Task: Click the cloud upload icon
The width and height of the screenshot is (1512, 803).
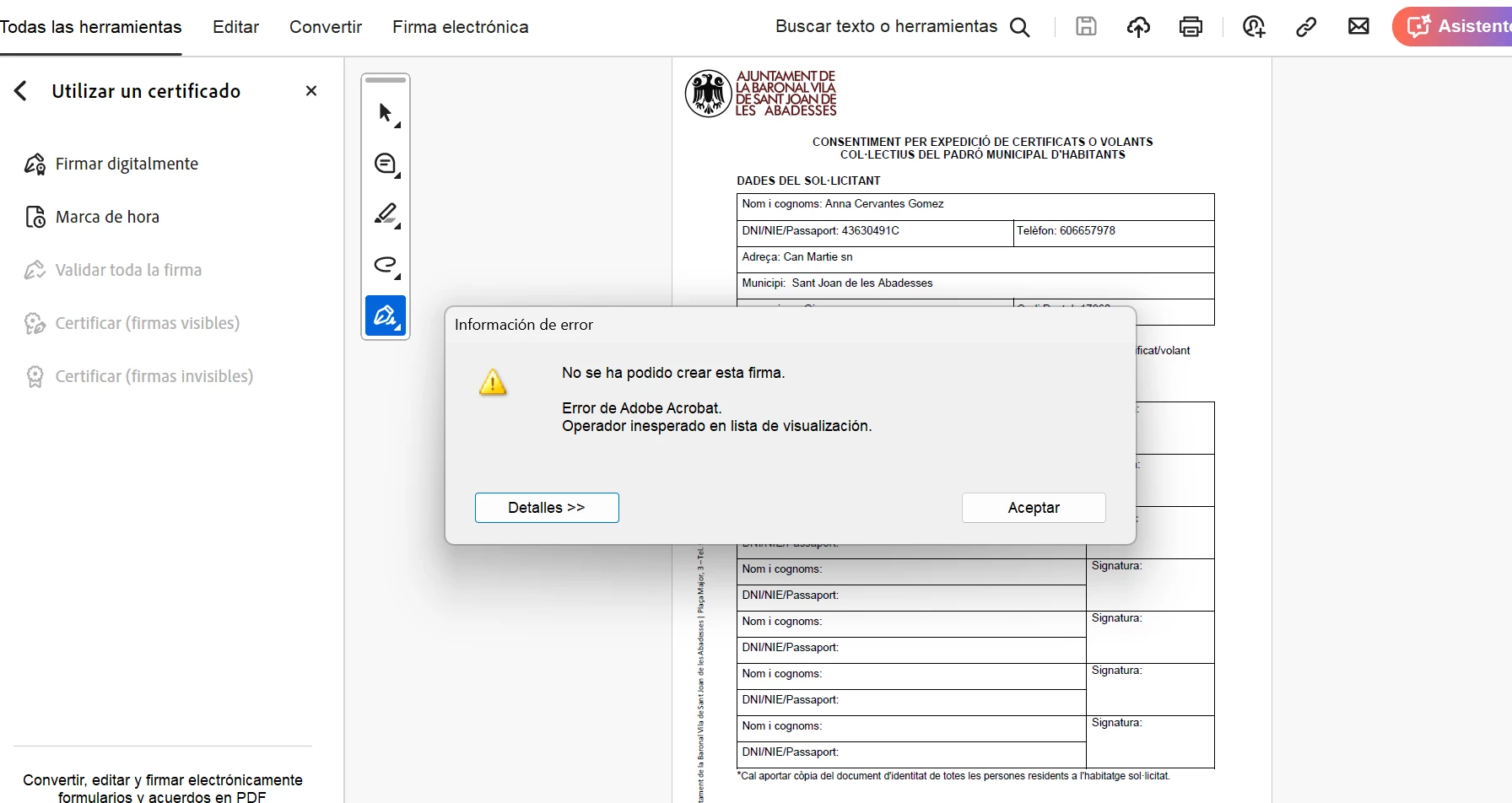Action: tap(1138, 27)
